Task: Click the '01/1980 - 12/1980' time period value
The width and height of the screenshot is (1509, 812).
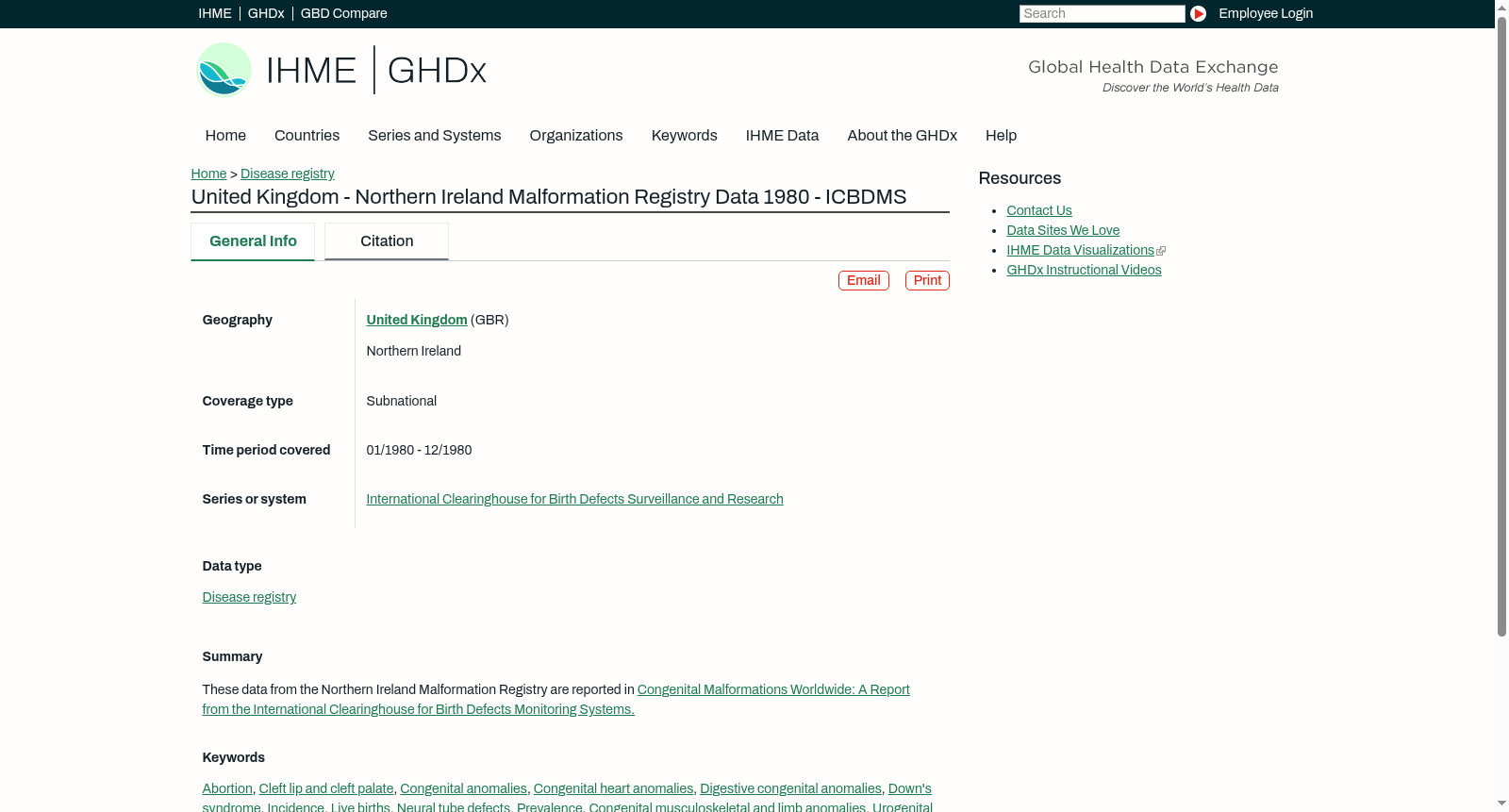Action: (420, 450)
